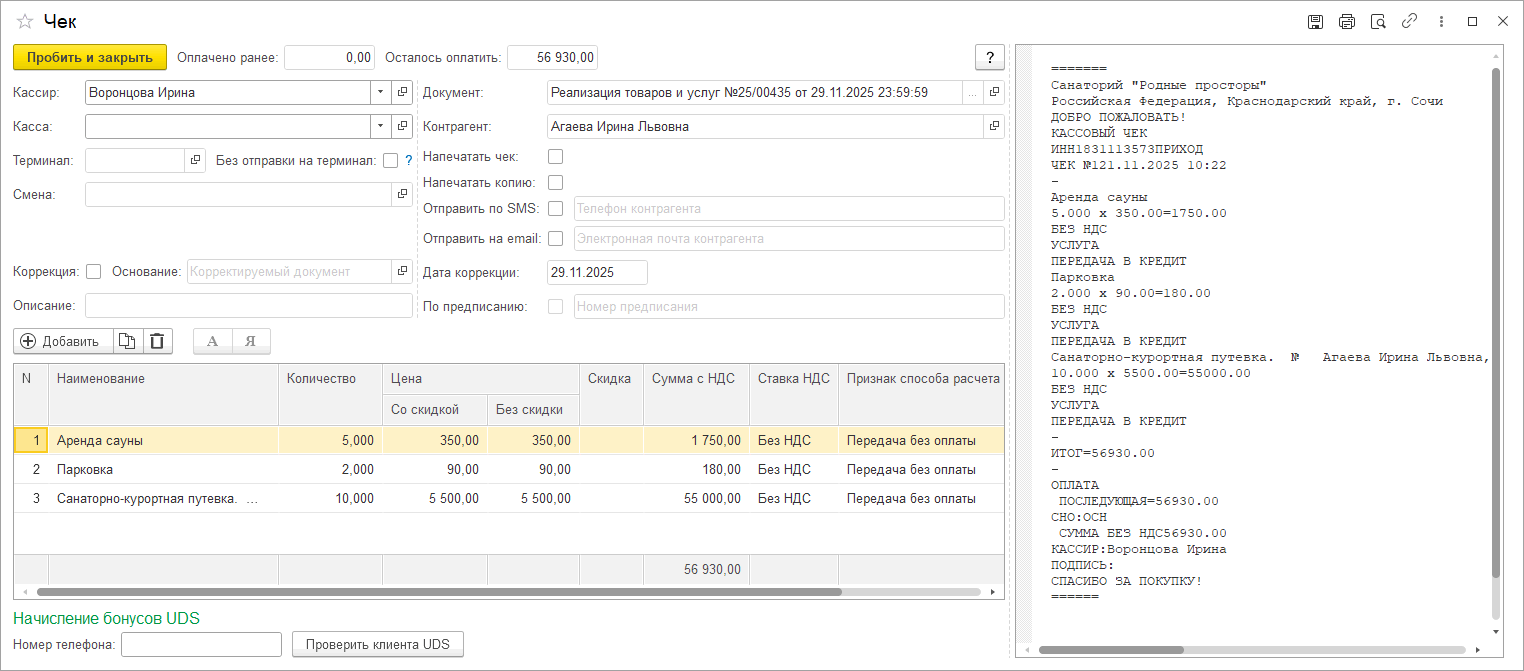Image resolution: width=1524 pixels, height=671 pixels.
Task: Open print preview icon in title bar
Action: click(x=1378, y=22)
